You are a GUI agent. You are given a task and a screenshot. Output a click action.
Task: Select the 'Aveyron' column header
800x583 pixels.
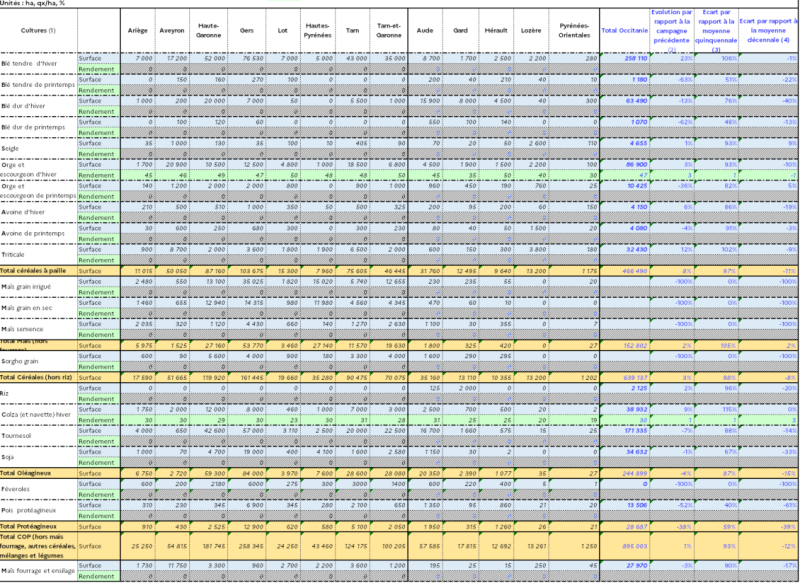172,31
